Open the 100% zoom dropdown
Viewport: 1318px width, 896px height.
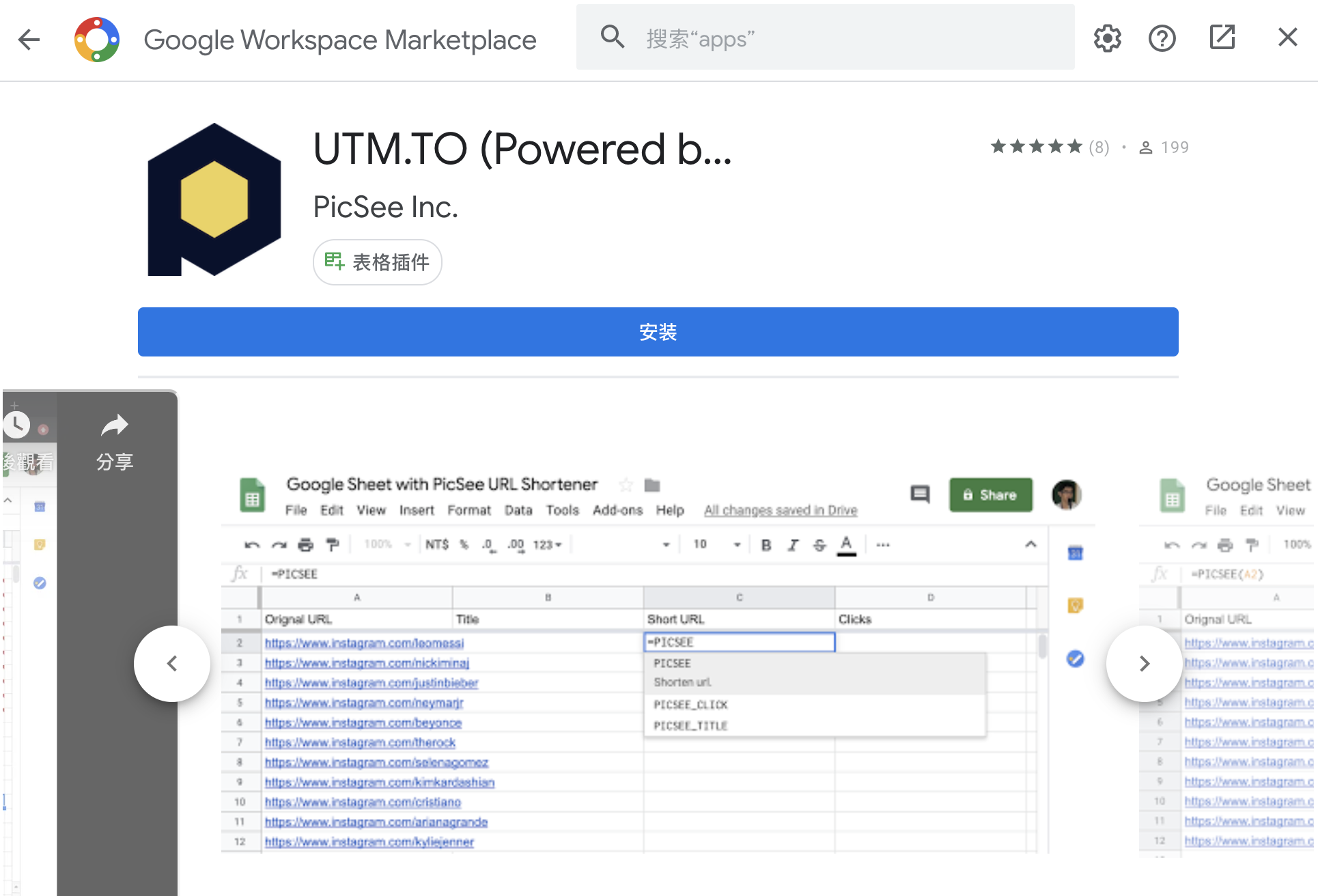pyautogui.click(x=387, y=544)
